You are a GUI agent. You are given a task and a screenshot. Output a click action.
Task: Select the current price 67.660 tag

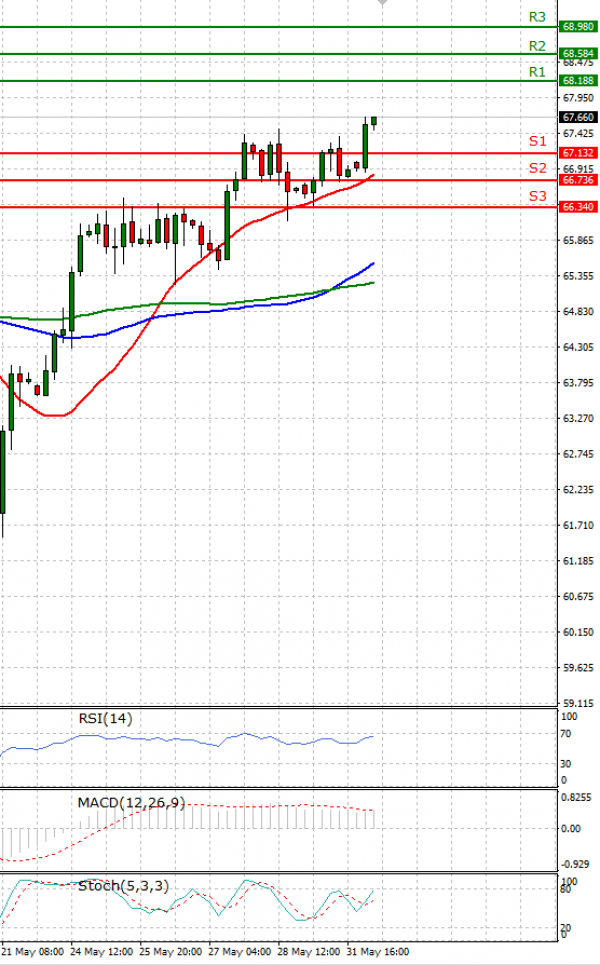(578, 117)
